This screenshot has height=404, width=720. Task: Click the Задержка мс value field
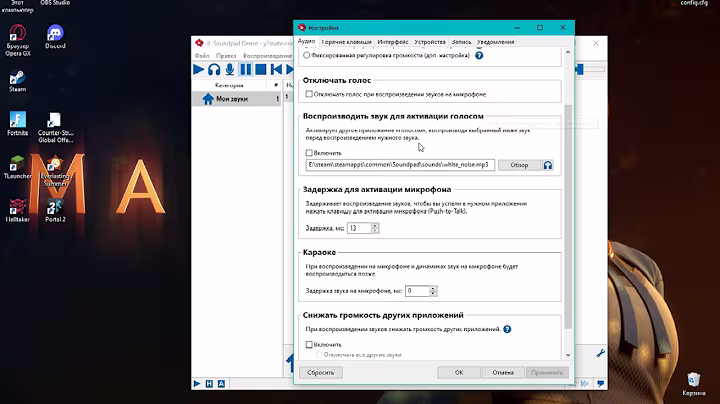(x=359, y=228)
